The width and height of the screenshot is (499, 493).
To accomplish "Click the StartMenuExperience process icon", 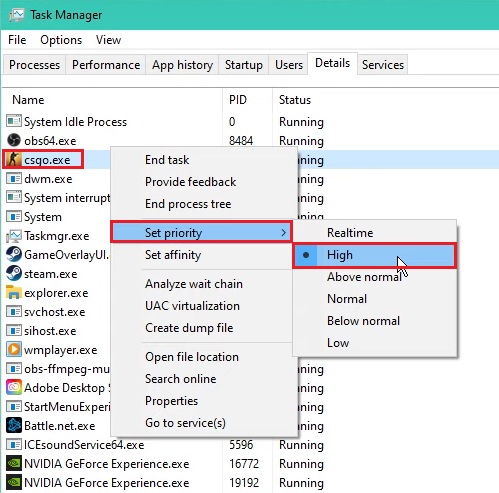I will [x=14, y=406].
